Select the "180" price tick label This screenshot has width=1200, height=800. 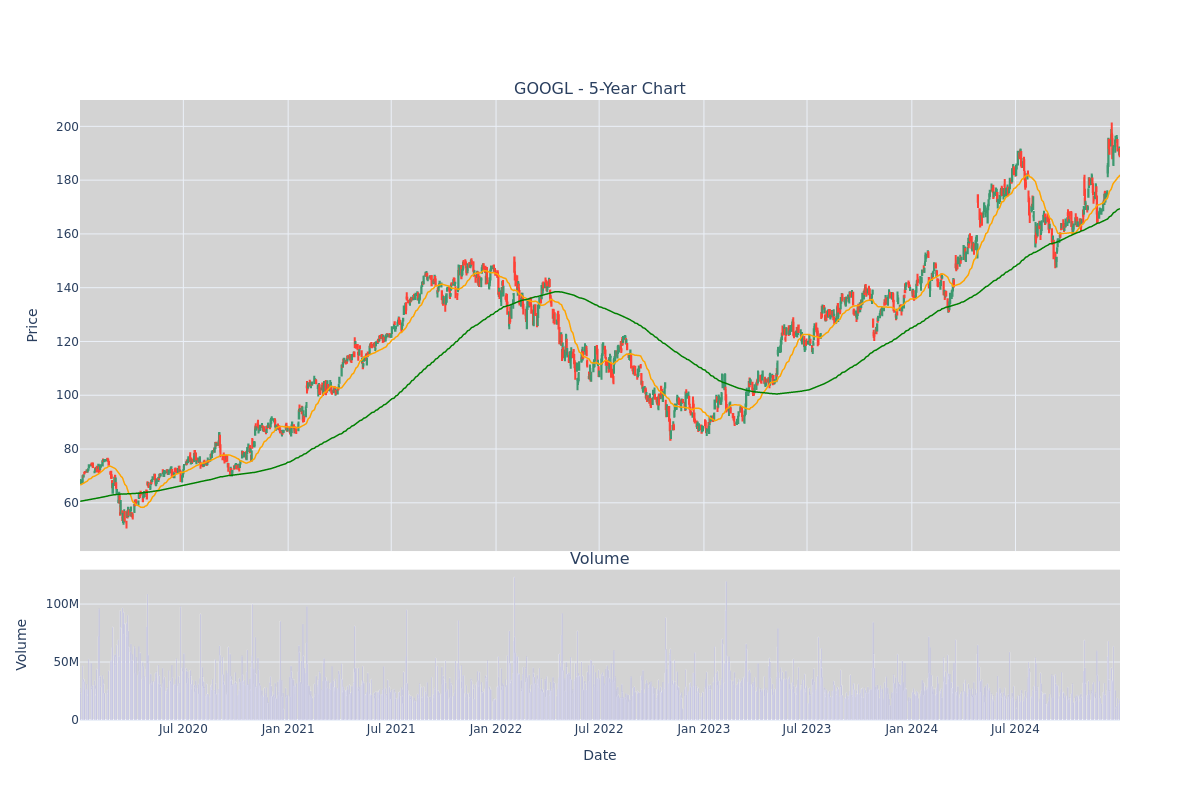coord(67,181)
